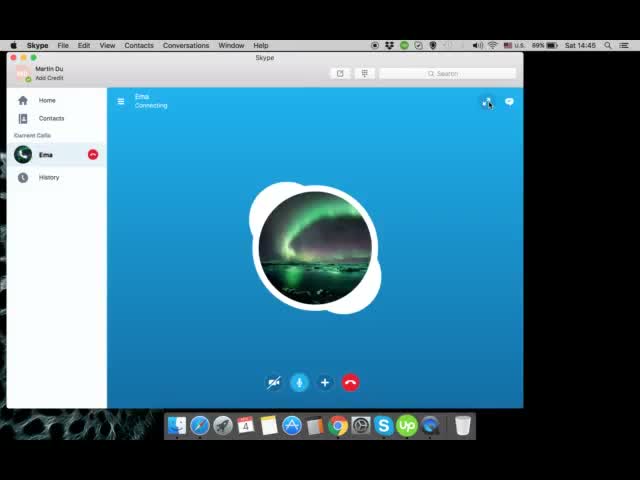Image resolution: width=640 pixels, height=480 pixels.
Task: Open the Trash in the Dock
Action: point(463,426)
